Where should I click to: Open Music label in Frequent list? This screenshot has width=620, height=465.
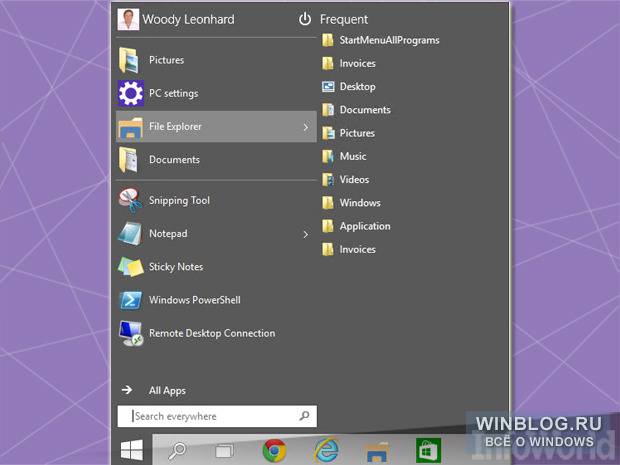(x=353, y=156)
